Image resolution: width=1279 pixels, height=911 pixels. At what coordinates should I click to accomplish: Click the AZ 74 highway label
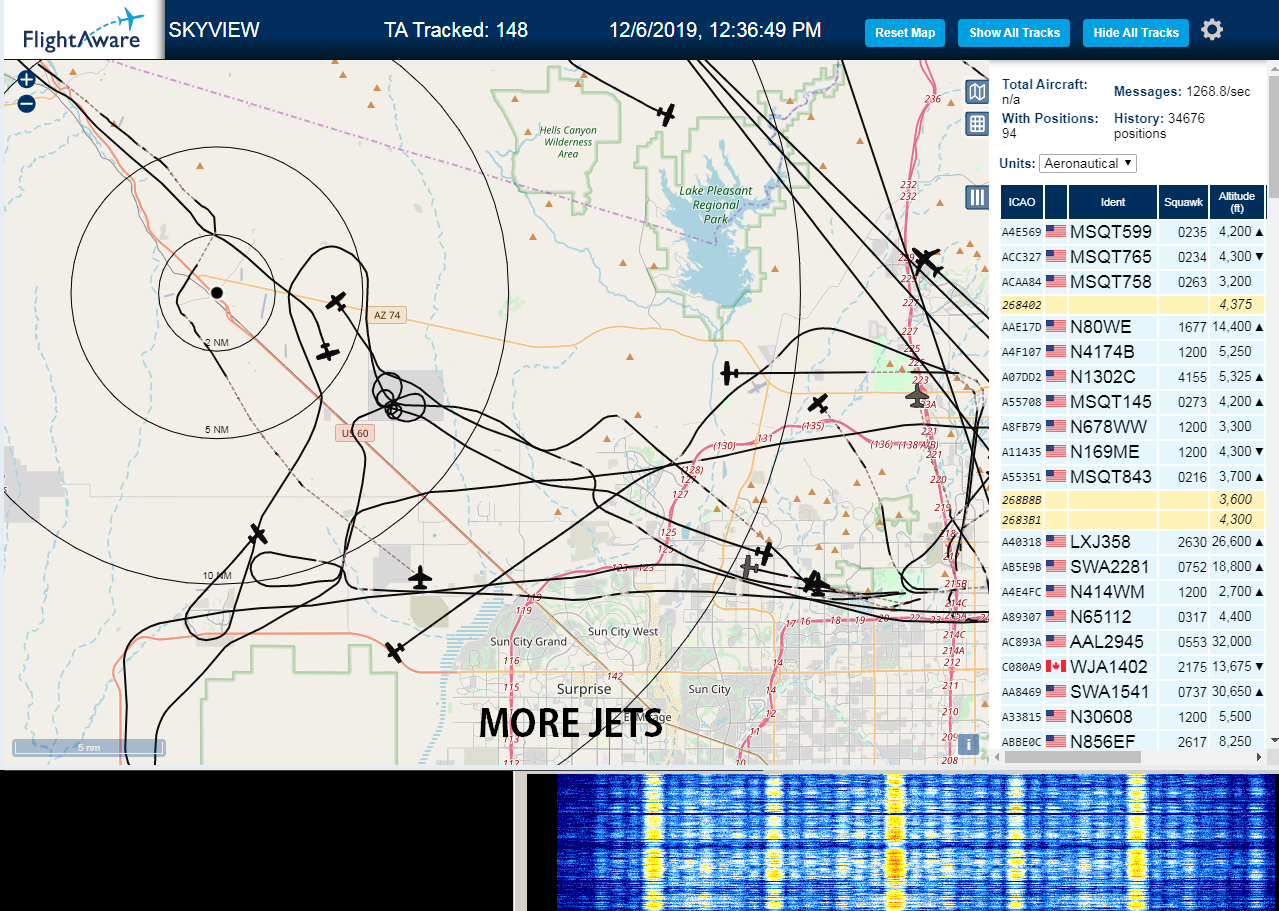point(387,315)
